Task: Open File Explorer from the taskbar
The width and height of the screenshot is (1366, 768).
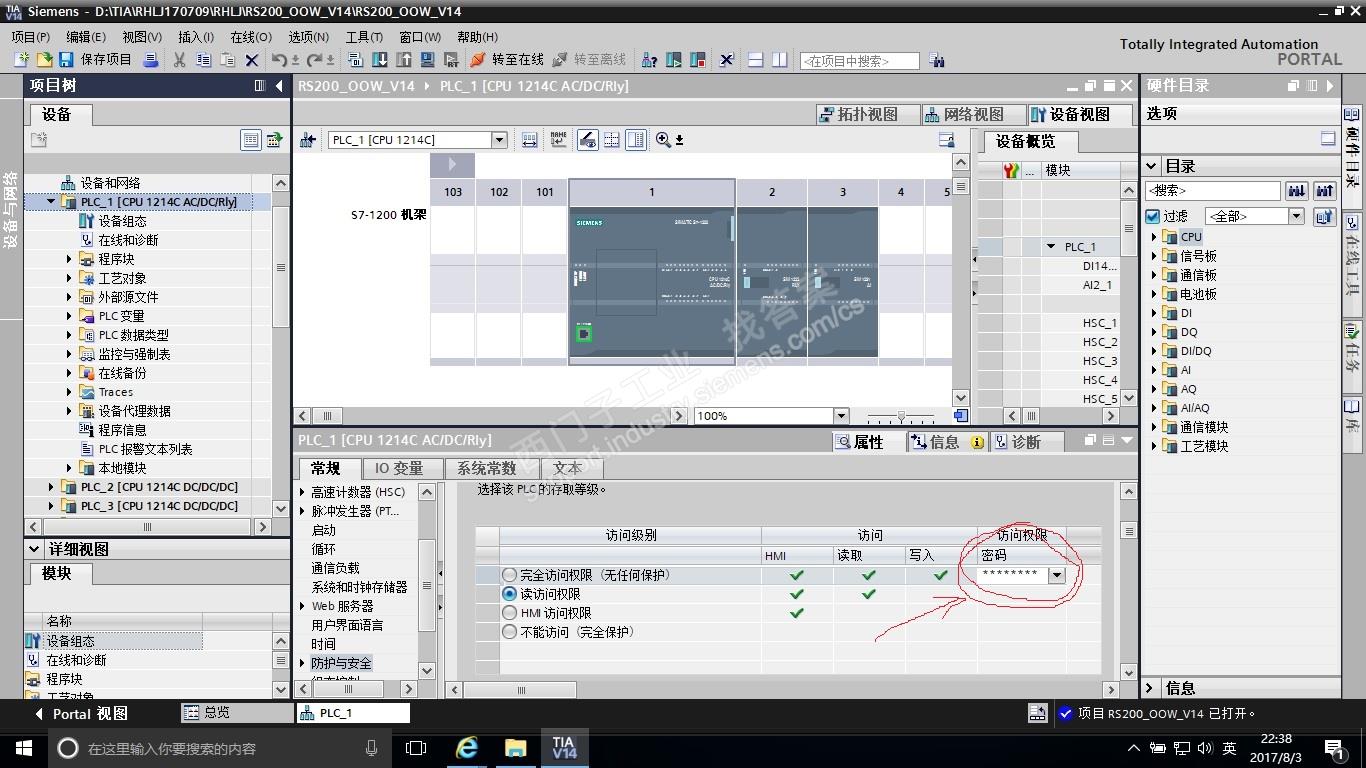Action: [x=515, y=747]
